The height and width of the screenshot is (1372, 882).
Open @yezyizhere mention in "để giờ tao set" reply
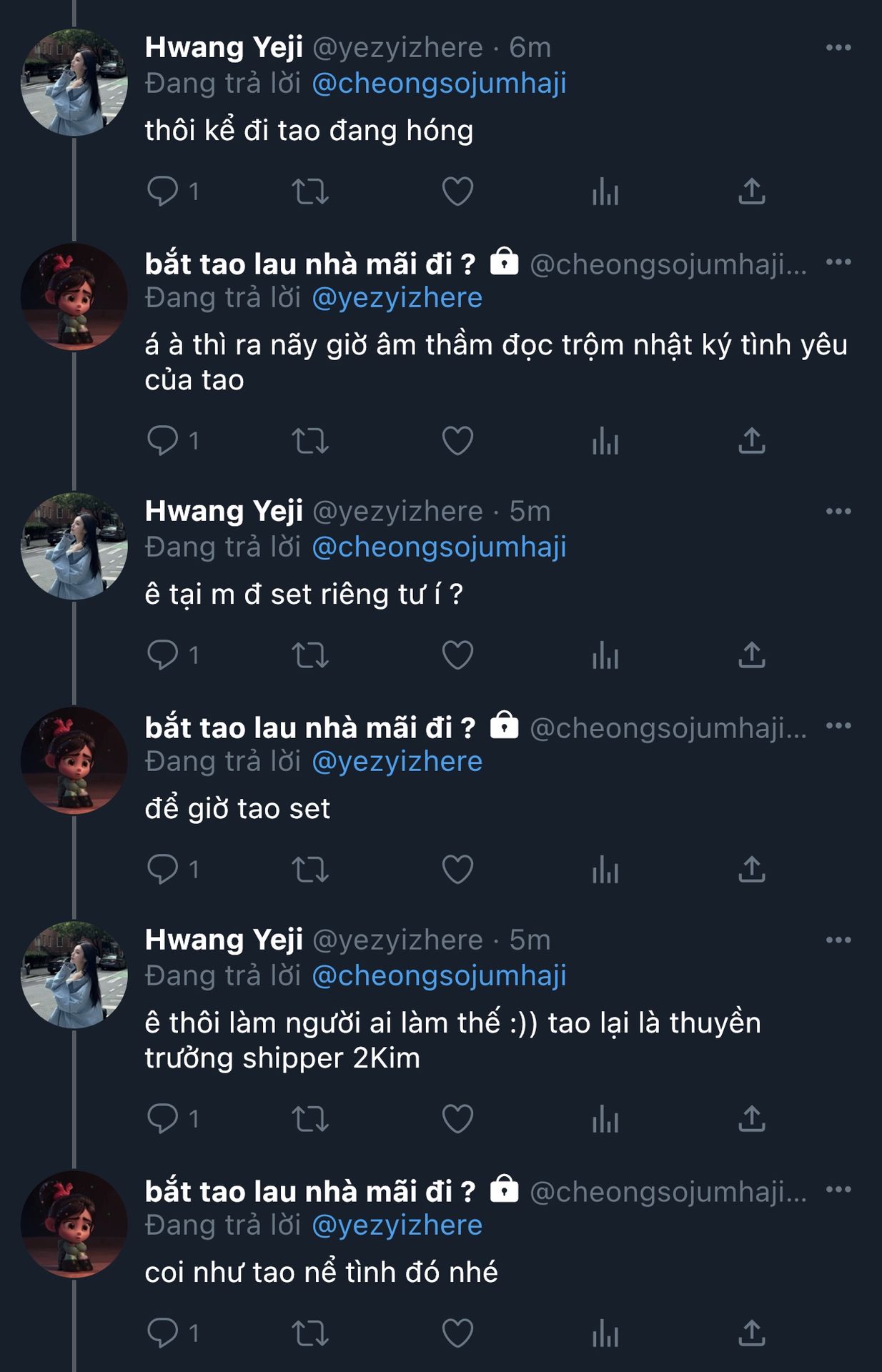pos(397,762)
